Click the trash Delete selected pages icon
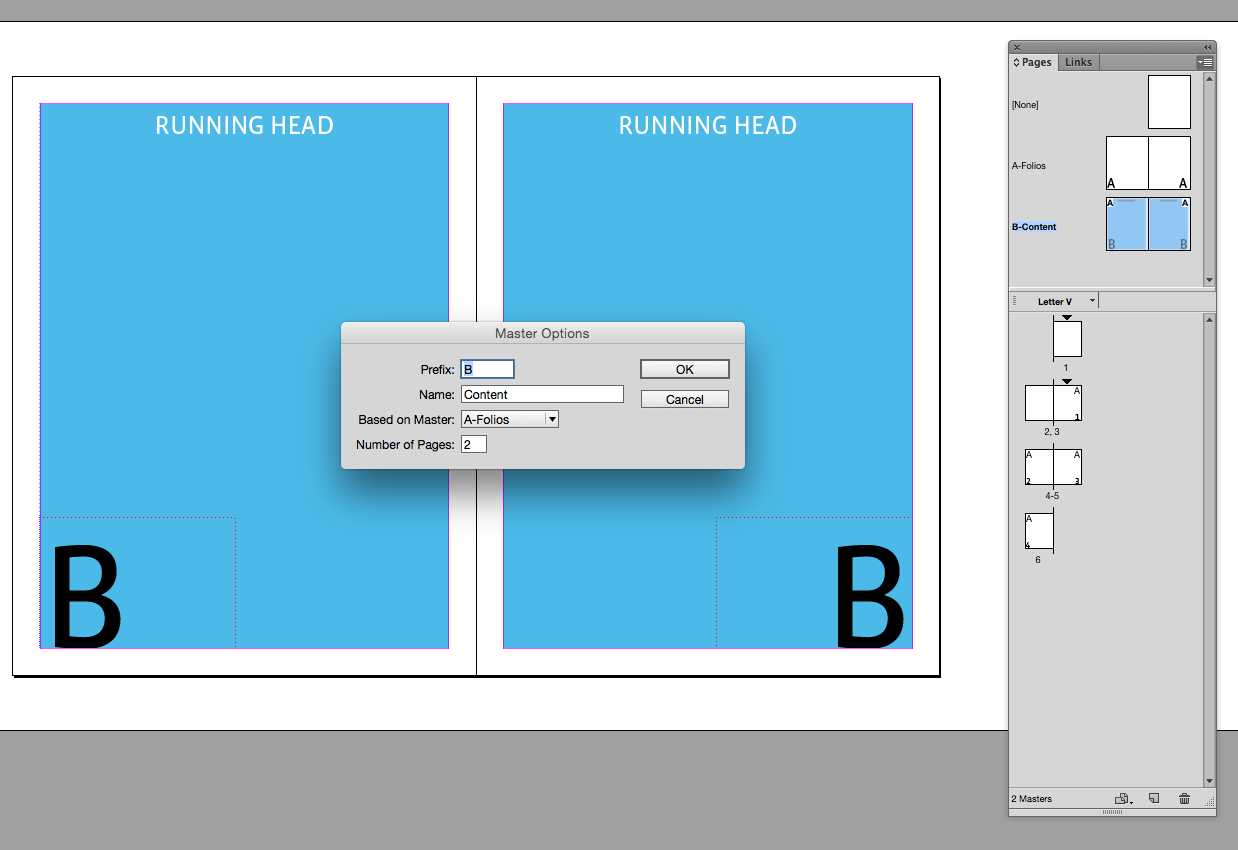The height and width of the screenshot is (850, 1238). tap(1184, 798)
